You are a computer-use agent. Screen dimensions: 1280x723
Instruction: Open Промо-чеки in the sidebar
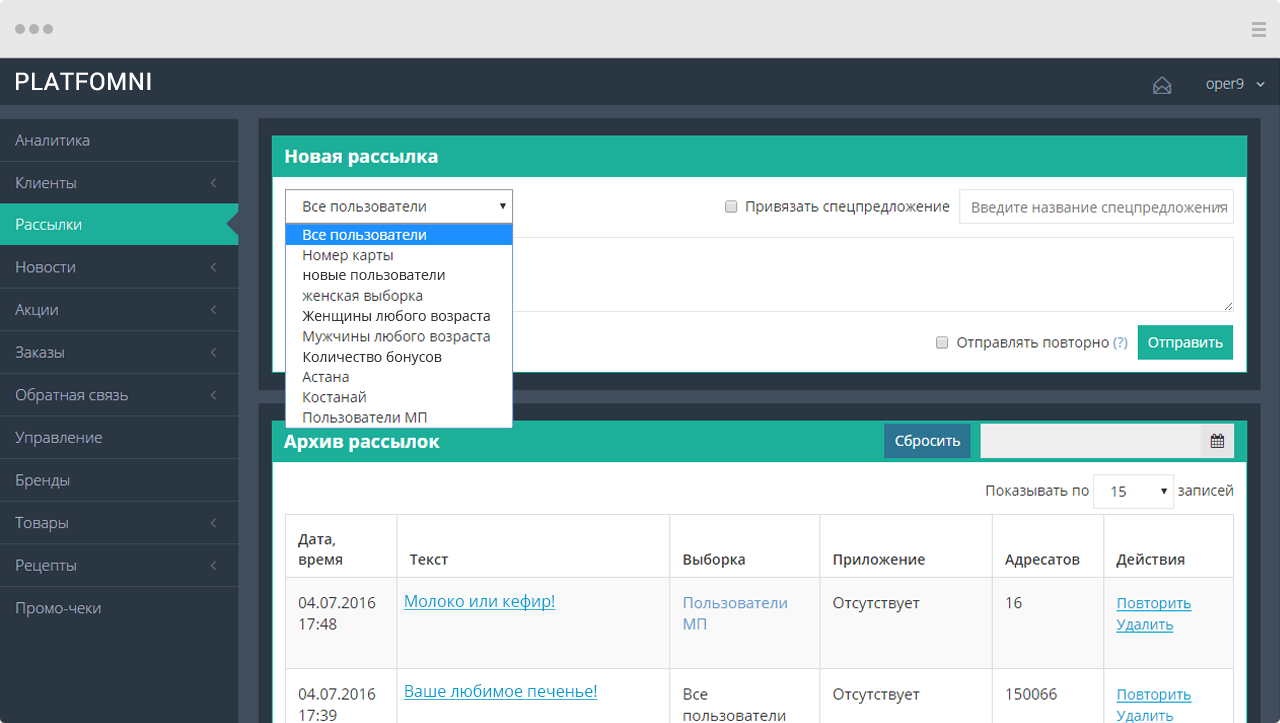119,608
